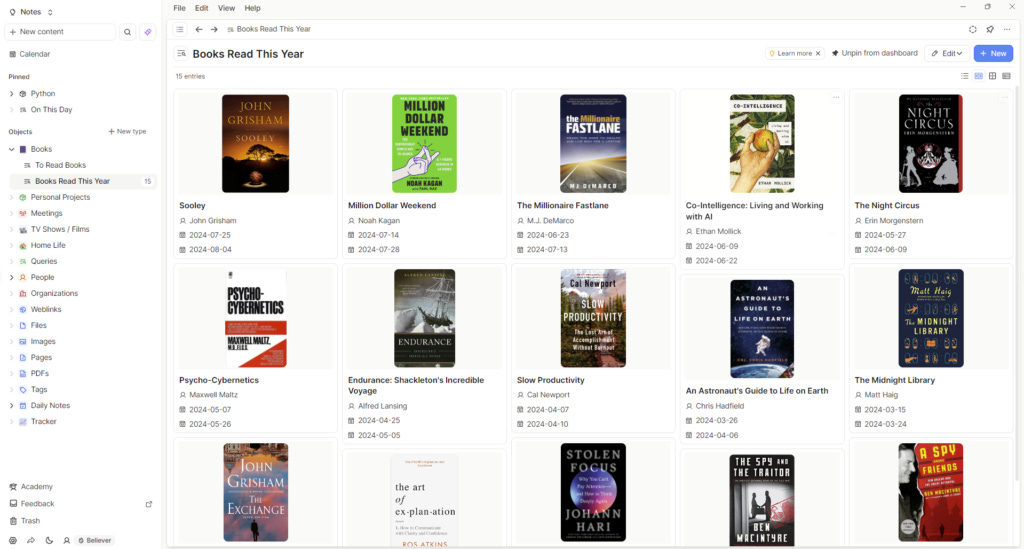Switch to list view layout
The height and width of the screenshot is (549, 1024).
point(965,76)
